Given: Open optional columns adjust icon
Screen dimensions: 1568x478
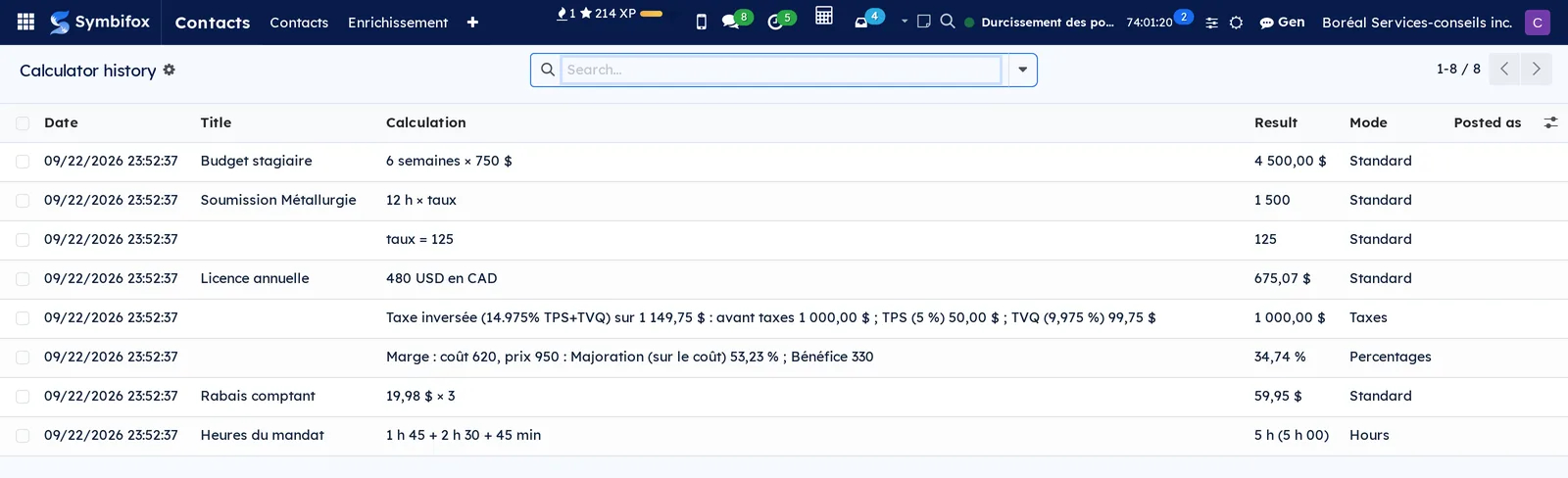Looking at the screenshot, I should [x=1550, y=122].
